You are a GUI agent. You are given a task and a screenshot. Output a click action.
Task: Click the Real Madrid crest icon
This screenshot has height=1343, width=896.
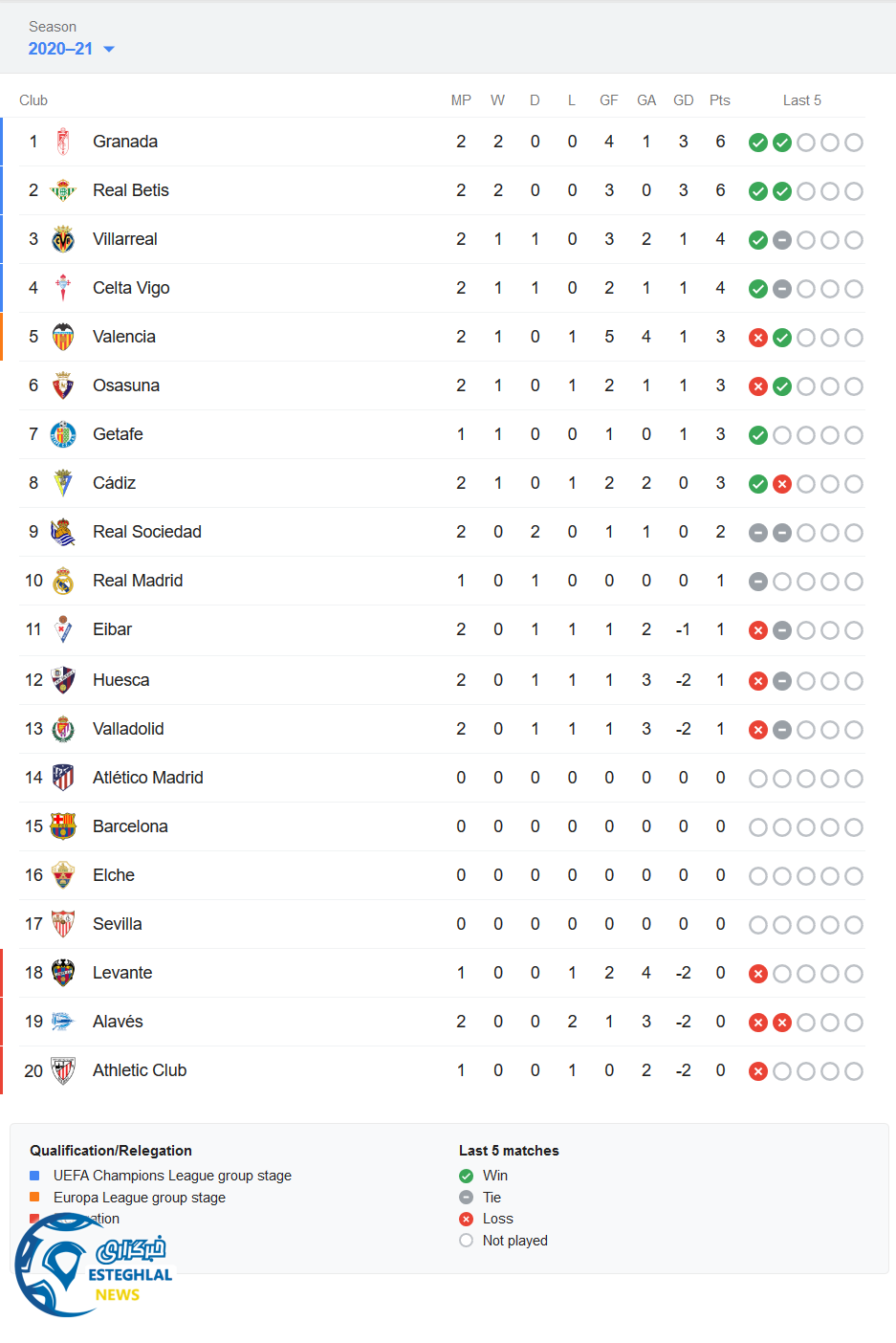pyautogui.click(x=63, y=581)
